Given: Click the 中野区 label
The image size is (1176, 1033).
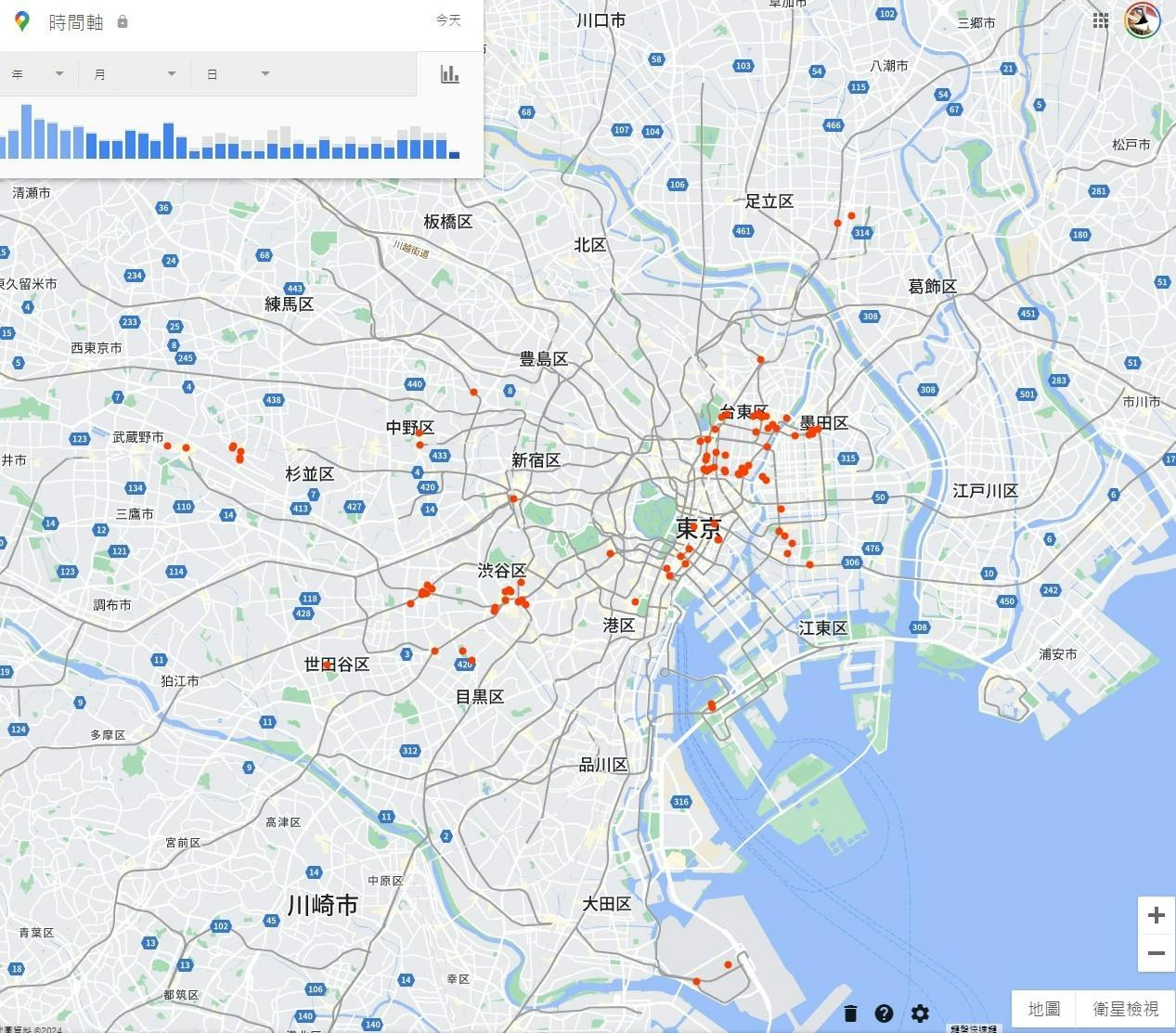Looking at the screenshot, I should tap(410, 428).
